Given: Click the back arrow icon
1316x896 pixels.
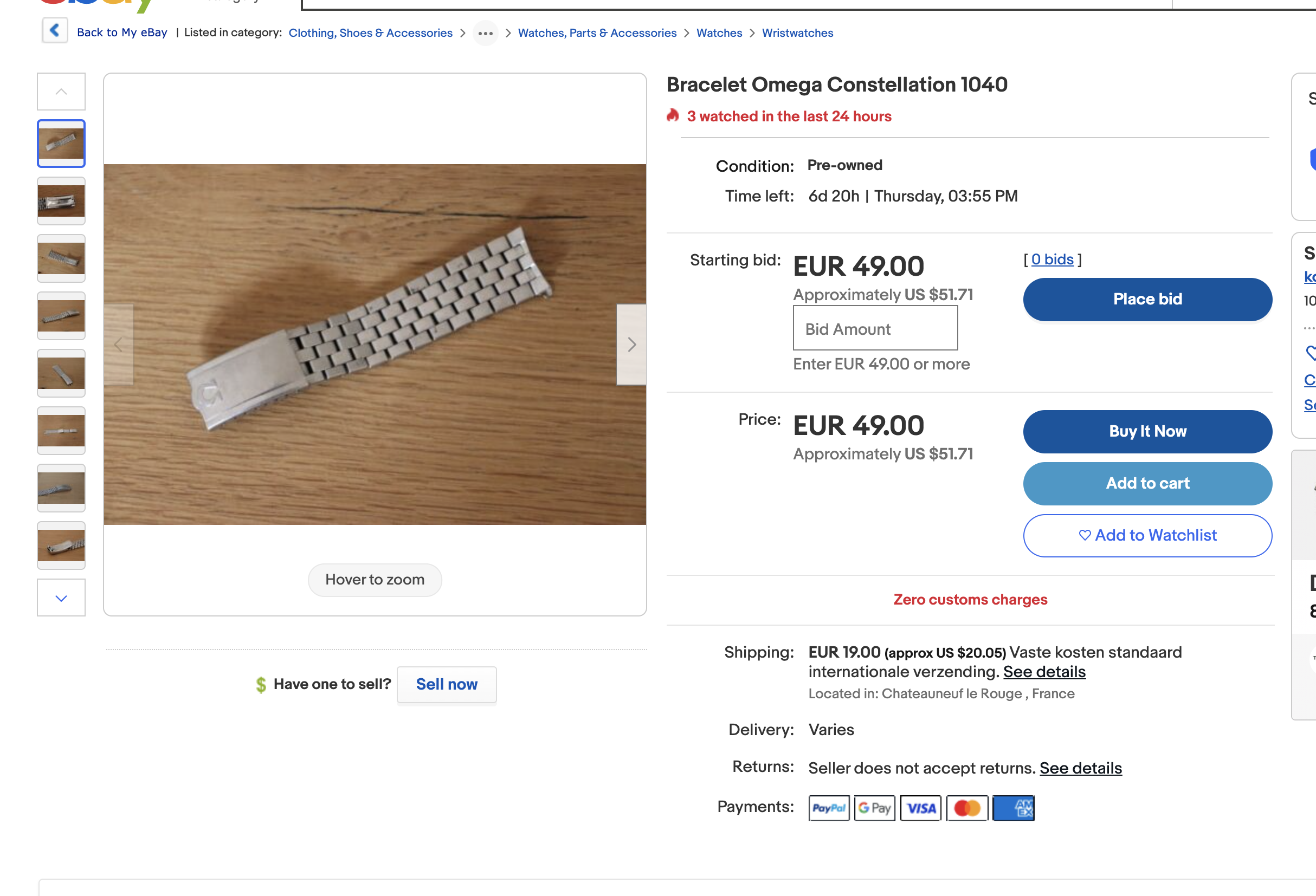Looking at the screenshot, I should (x=55, y=30).
